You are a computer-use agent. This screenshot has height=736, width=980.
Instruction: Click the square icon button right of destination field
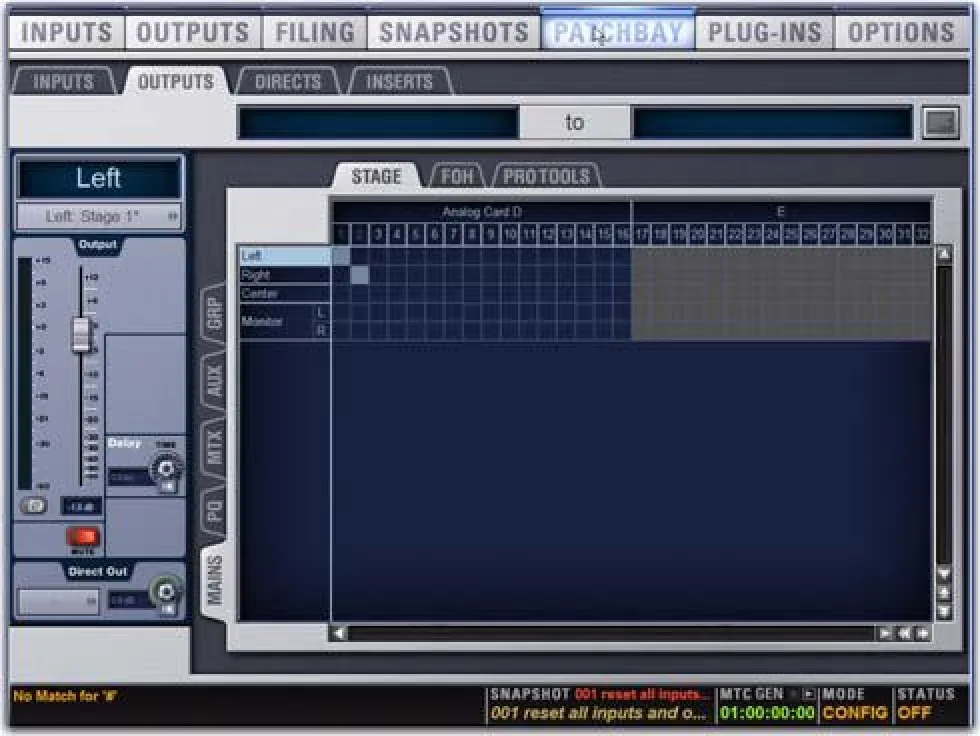pos(941,122)
